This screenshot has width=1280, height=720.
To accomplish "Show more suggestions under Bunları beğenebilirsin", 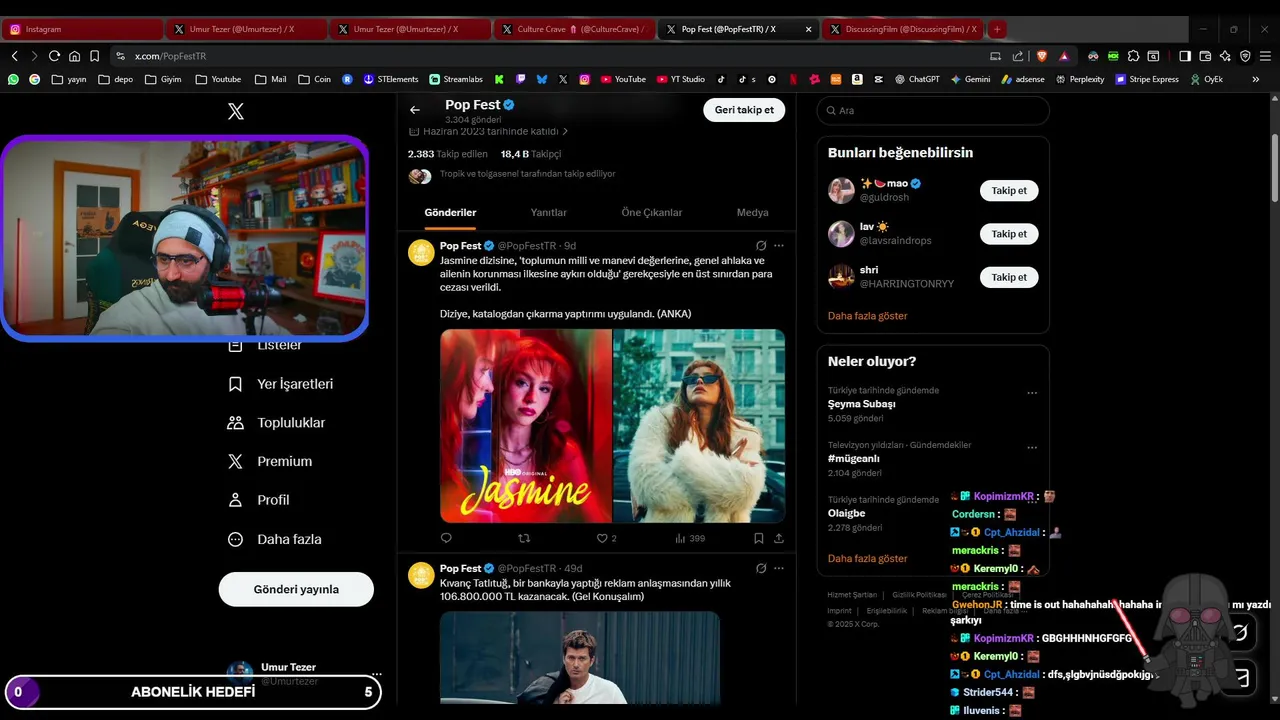I will [867, 315].
